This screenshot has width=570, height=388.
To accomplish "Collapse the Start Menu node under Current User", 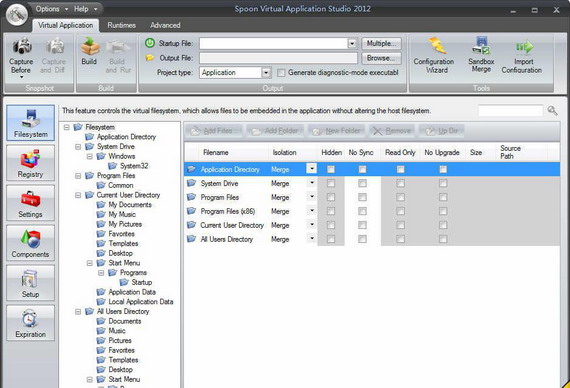I will click(89, 263).
